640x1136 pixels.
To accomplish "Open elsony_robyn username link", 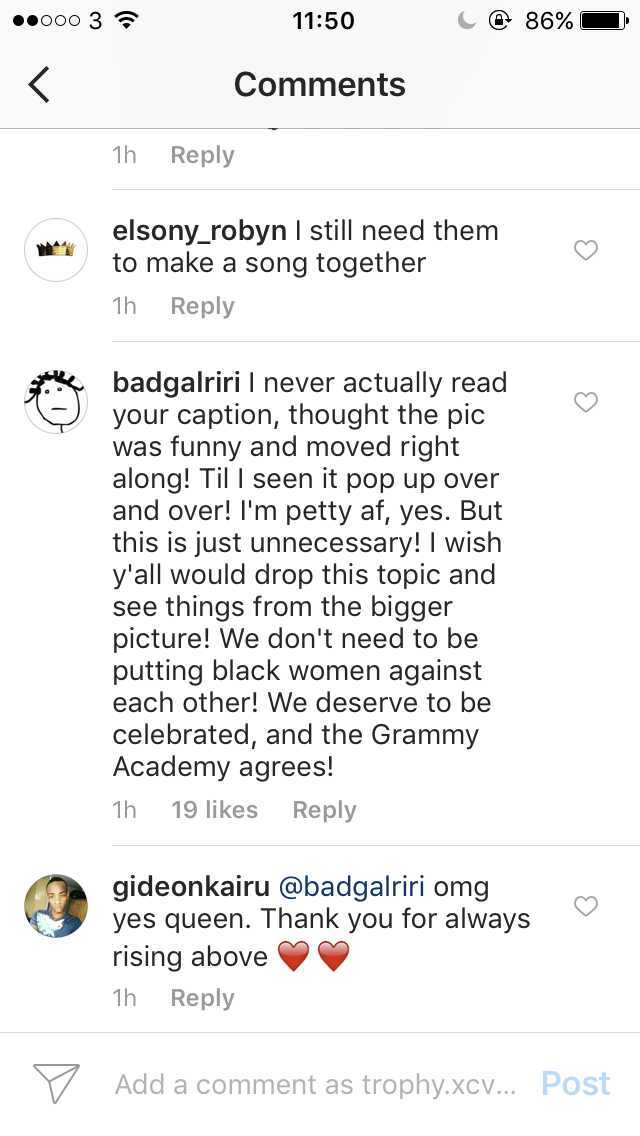I will (198, 231).
